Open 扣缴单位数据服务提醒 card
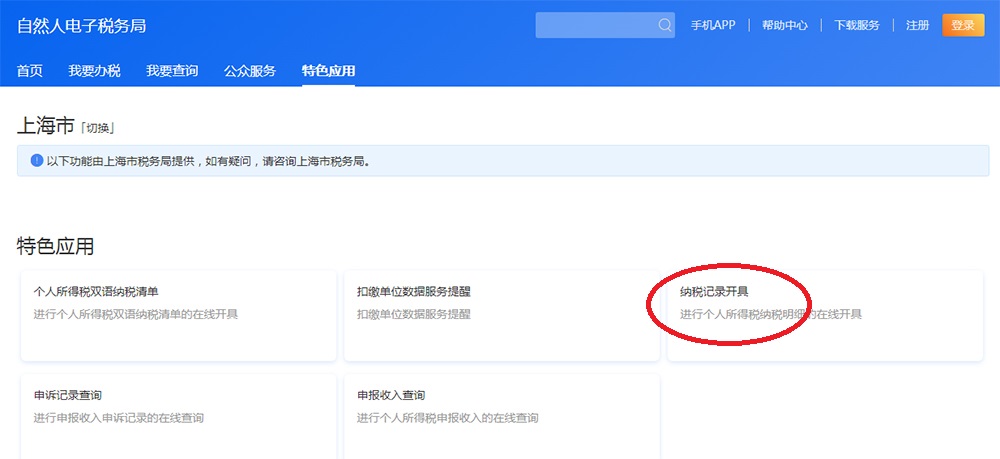Viewport: 1000px width, 459px height. 501,314
